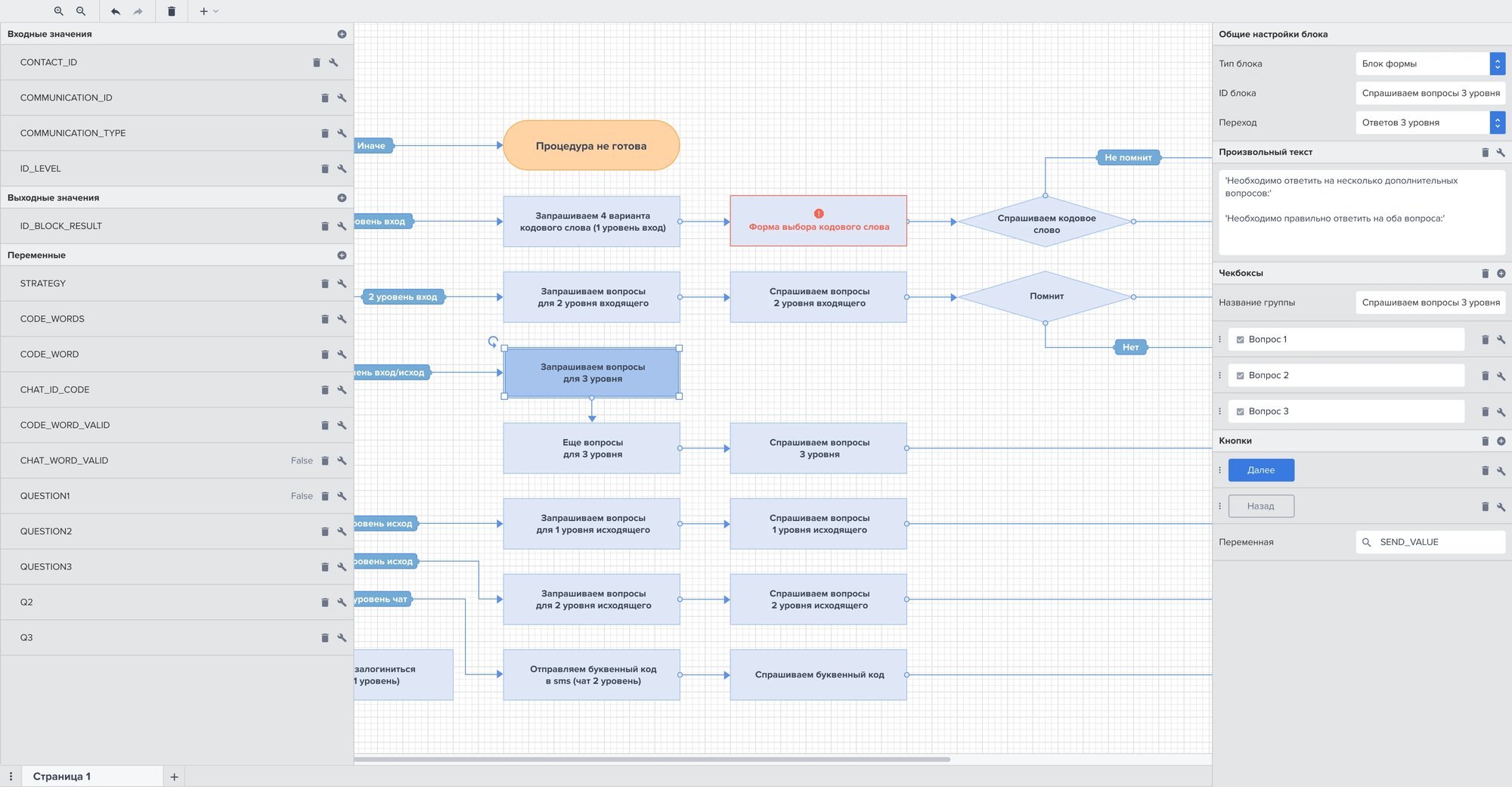Image resolution: width=1512 pixels, height=787 pixels.
Task: Delete the Далее button entry
Action: (x=1485, y=471)
